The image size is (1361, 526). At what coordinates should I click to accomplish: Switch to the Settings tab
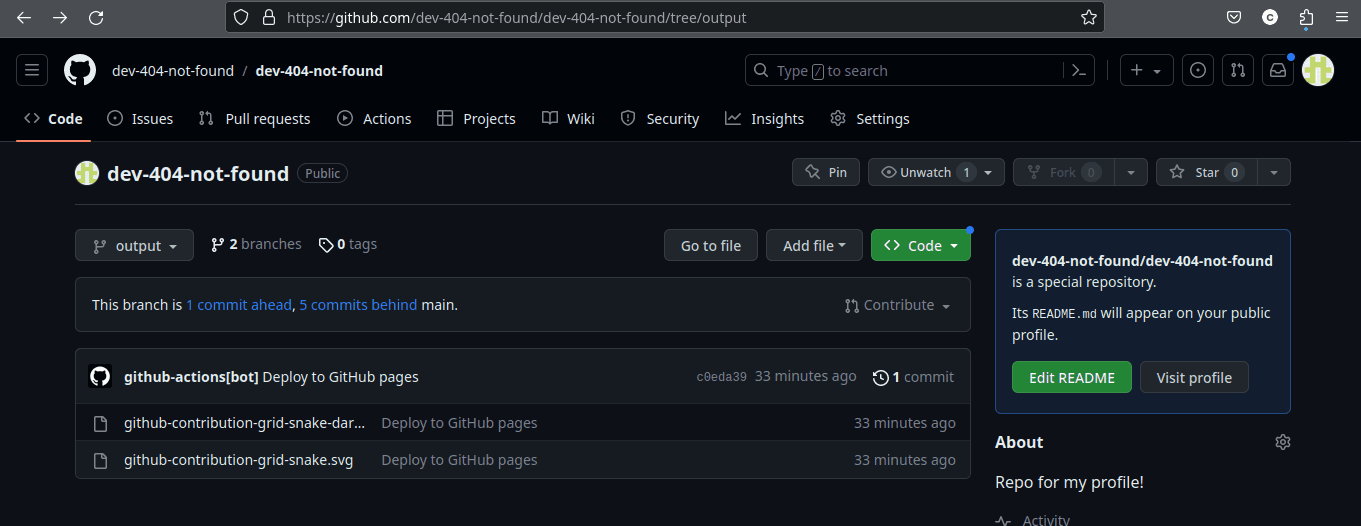click(x=870, y=119)
